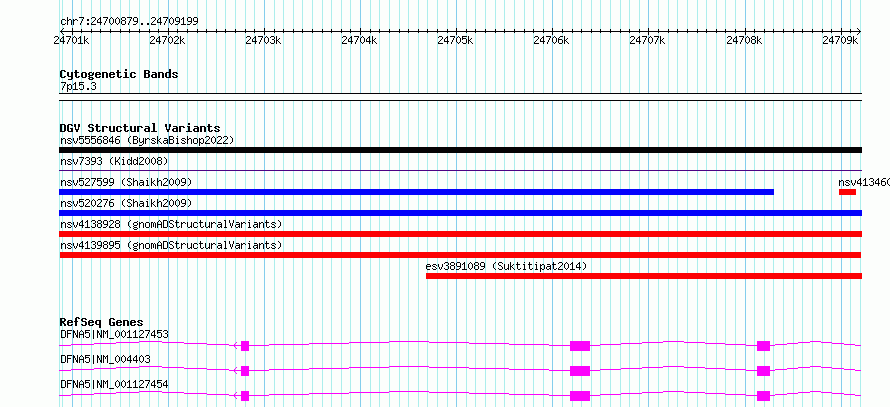Click the blue nsv520276 variant bar
890x407 pixels.
[460, 213]
